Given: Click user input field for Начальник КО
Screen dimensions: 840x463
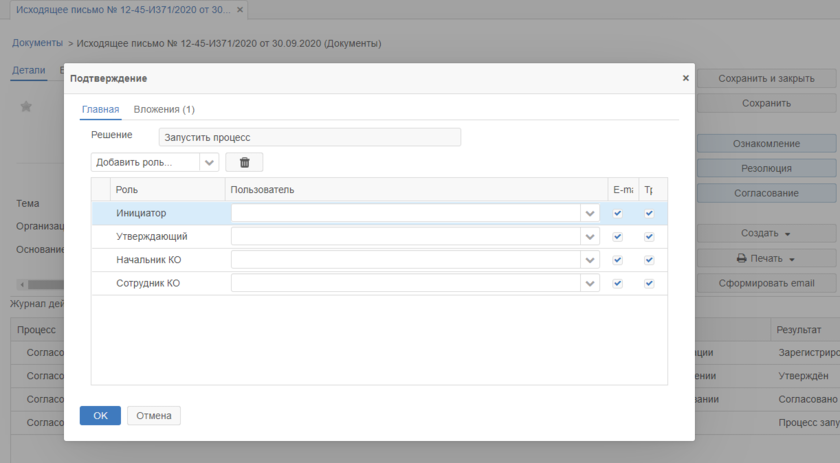Looking at the screenshot, I should [x=405, y=260].
